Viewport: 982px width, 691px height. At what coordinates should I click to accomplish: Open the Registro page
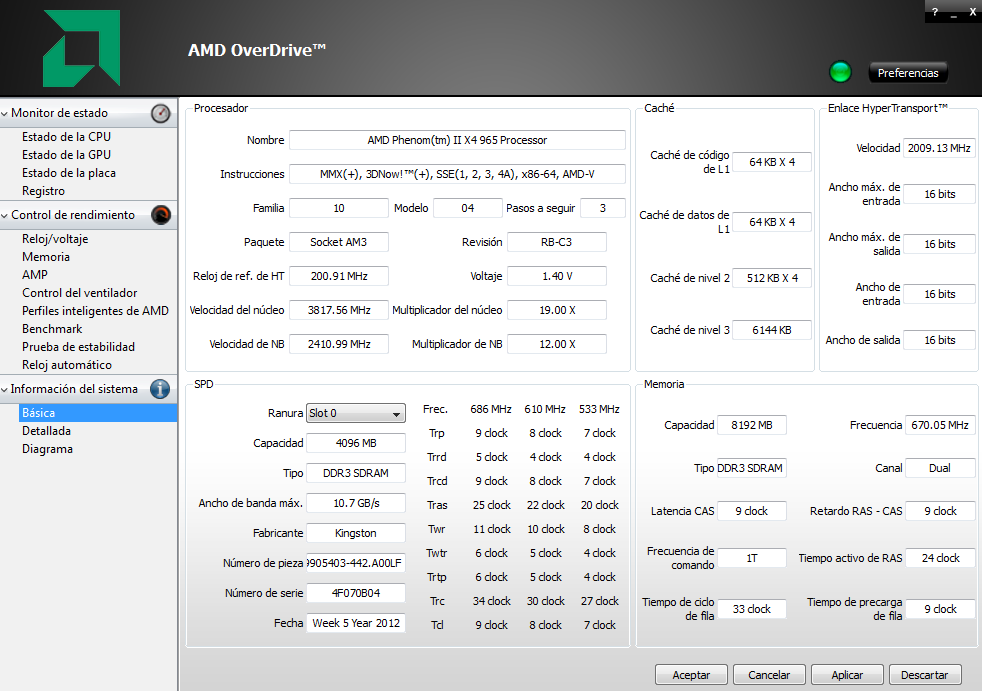tap(43, 191)
